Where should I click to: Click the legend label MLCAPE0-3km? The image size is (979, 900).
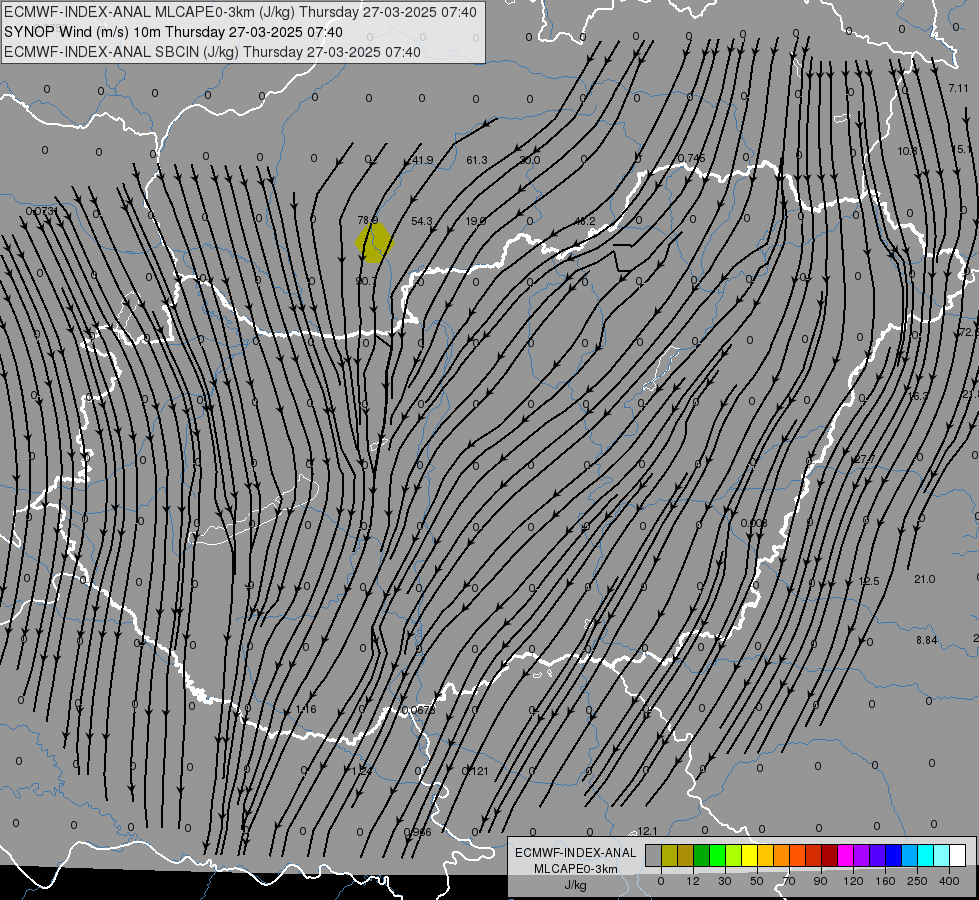(575, 869)
